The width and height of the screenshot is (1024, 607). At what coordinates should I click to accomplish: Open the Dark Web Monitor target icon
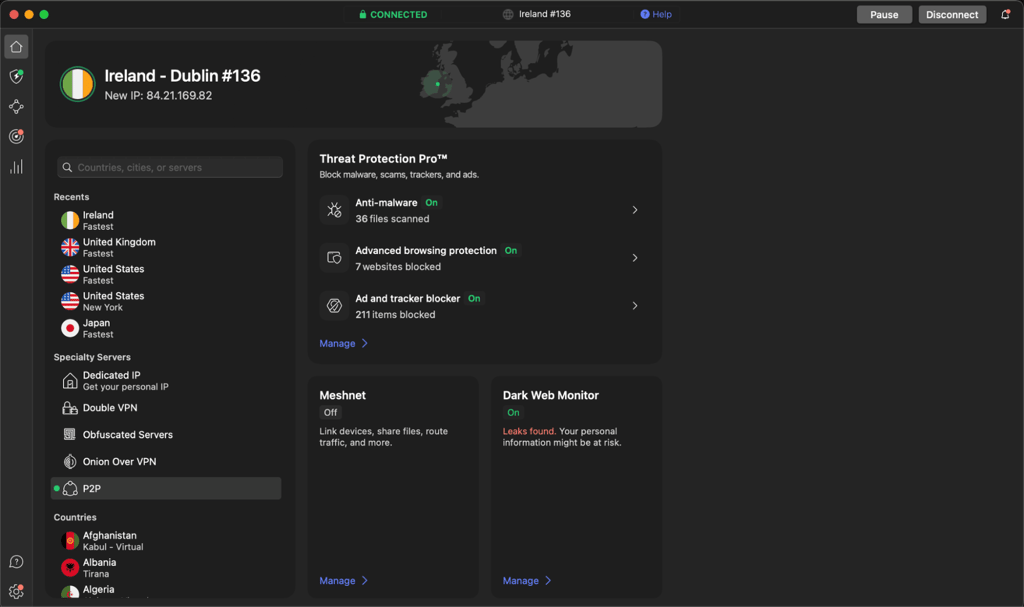[16, 137]
